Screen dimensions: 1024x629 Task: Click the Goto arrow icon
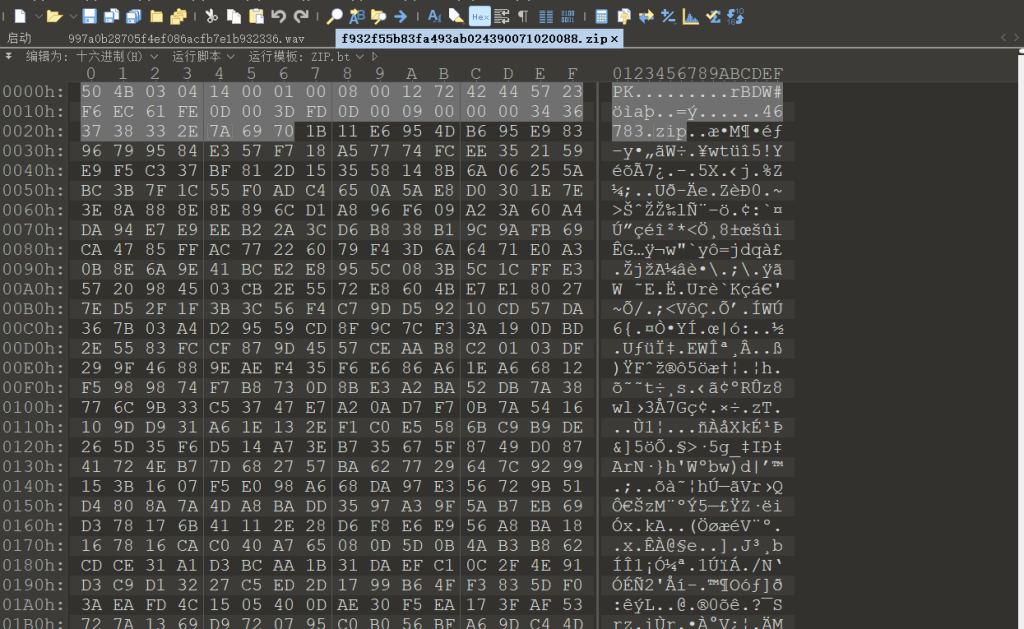point(400,16)
